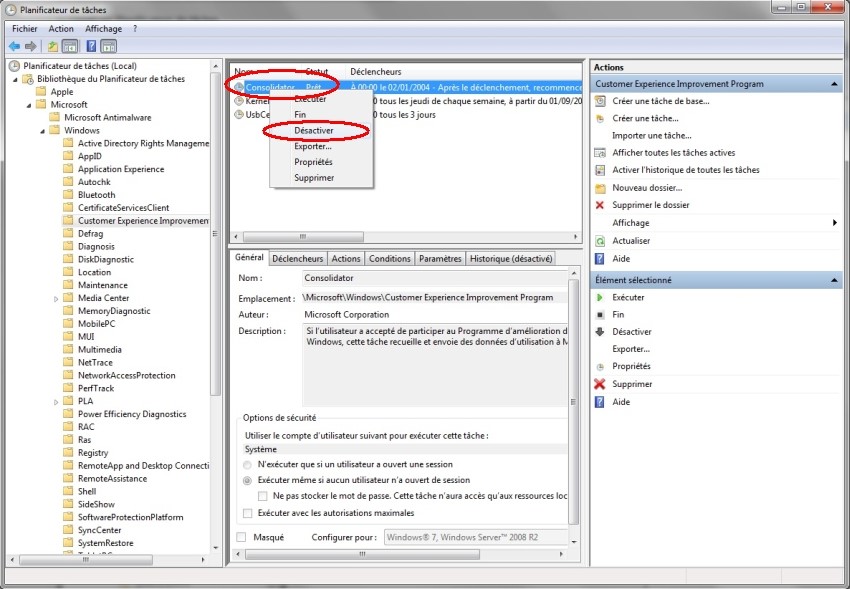Screen dimensions: 850x589
Task: Click the red Supprimer le dossier icon
Action: 600,205
